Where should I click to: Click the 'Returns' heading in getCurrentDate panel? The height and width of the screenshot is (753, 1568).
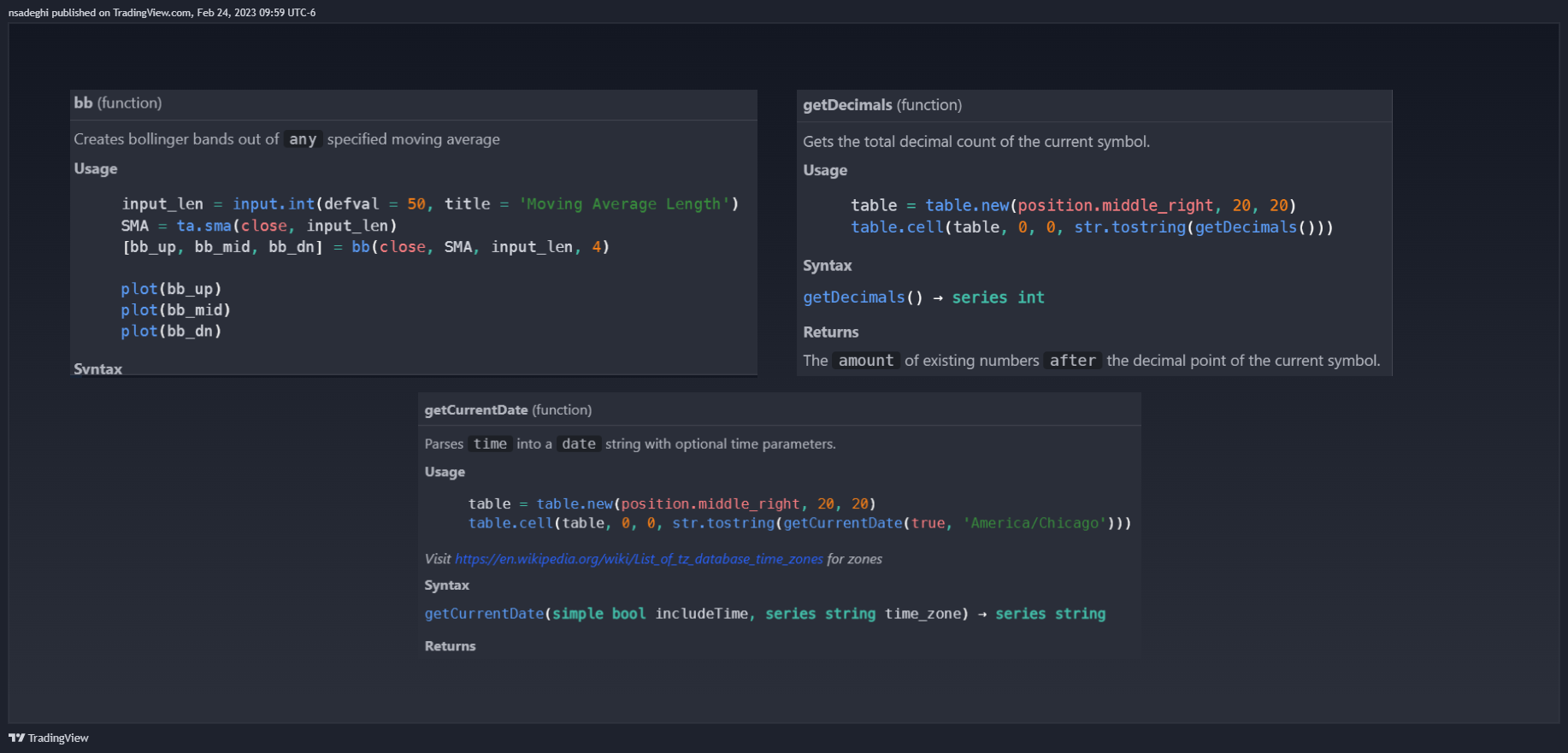(x=450, y=646)
